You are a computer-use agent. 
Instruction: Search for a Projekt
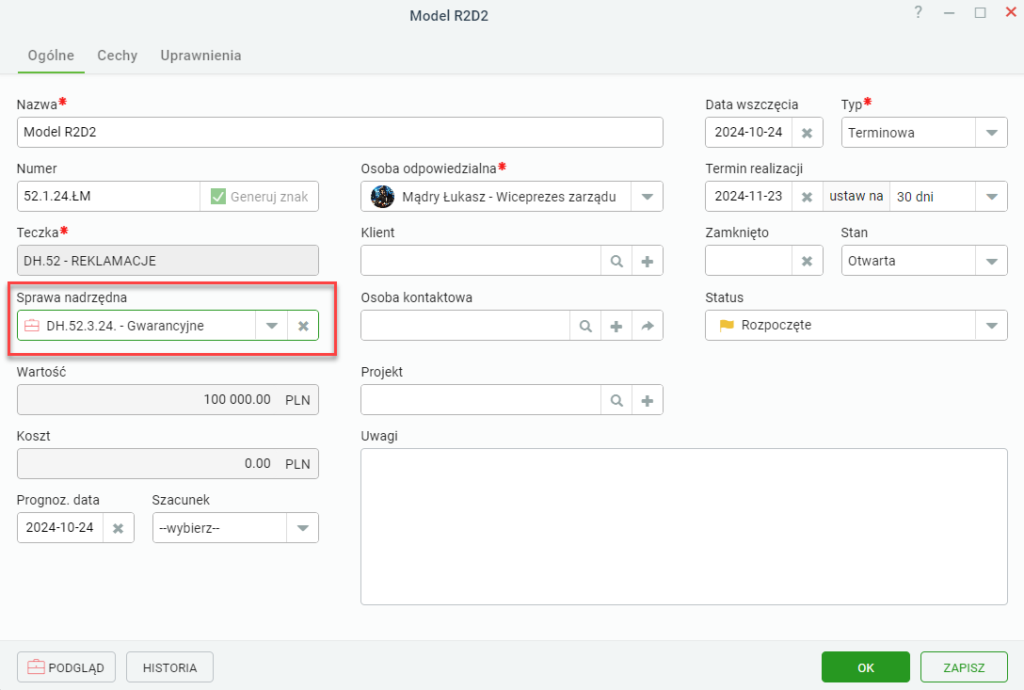point(616,400)
